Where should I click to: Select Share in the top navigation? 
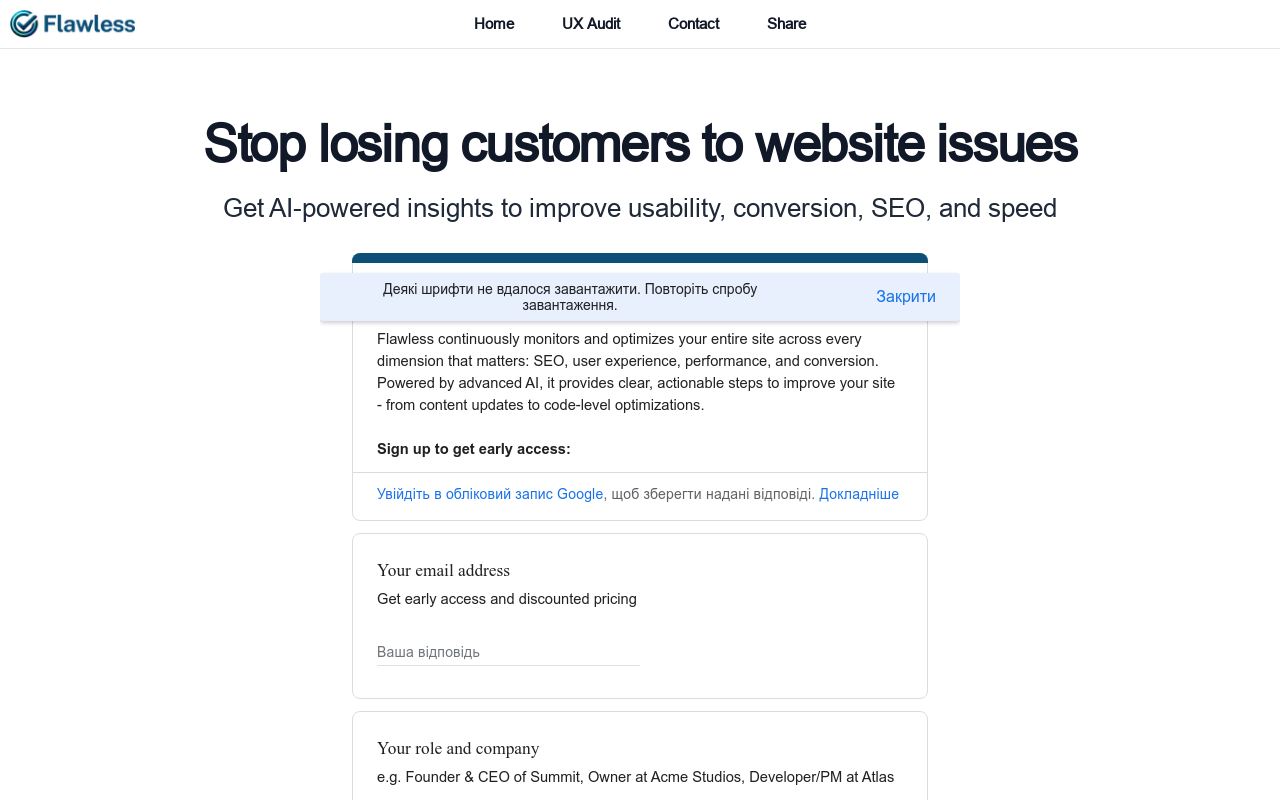[786, 24]
